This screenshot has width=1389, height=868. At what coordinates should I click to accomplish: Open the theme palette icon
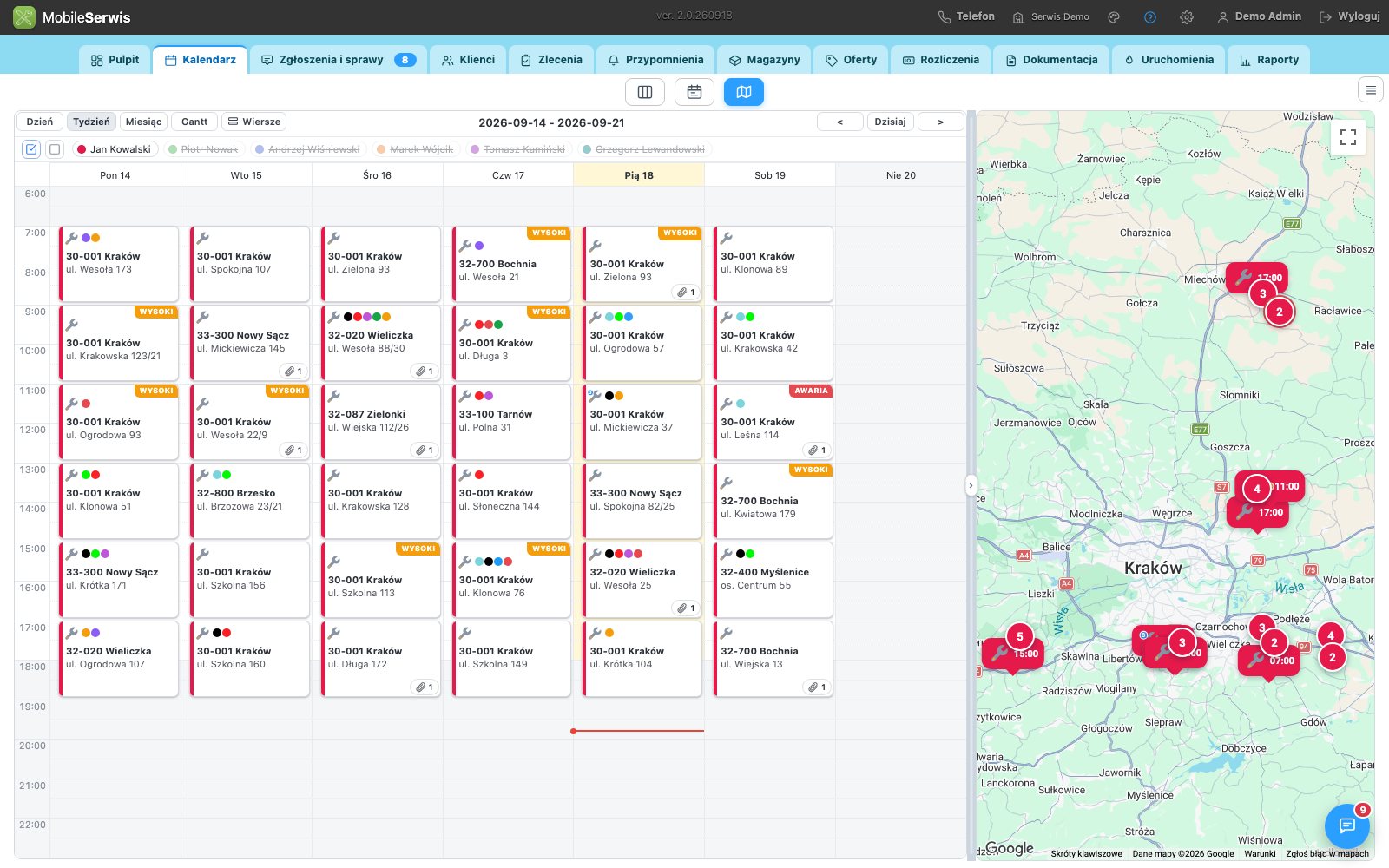click(1114, 17)
